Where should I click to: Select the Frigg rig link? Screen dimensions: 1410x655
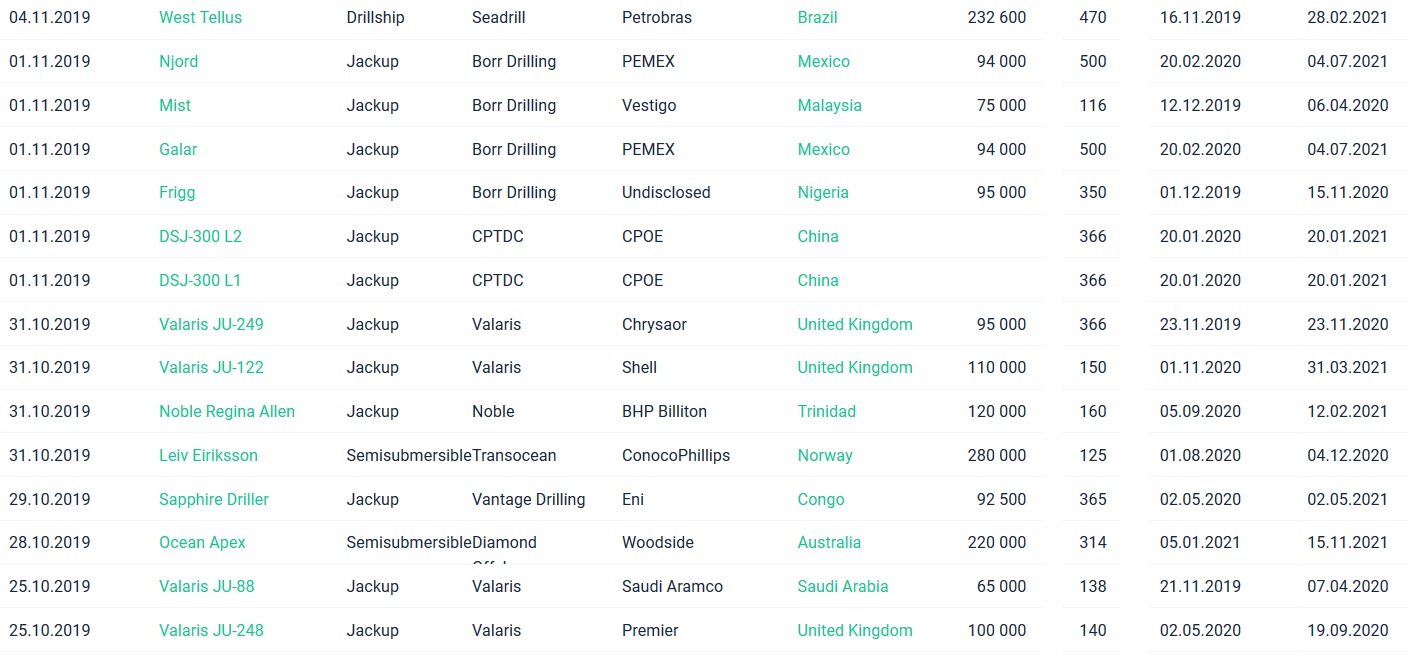(177, 192)
